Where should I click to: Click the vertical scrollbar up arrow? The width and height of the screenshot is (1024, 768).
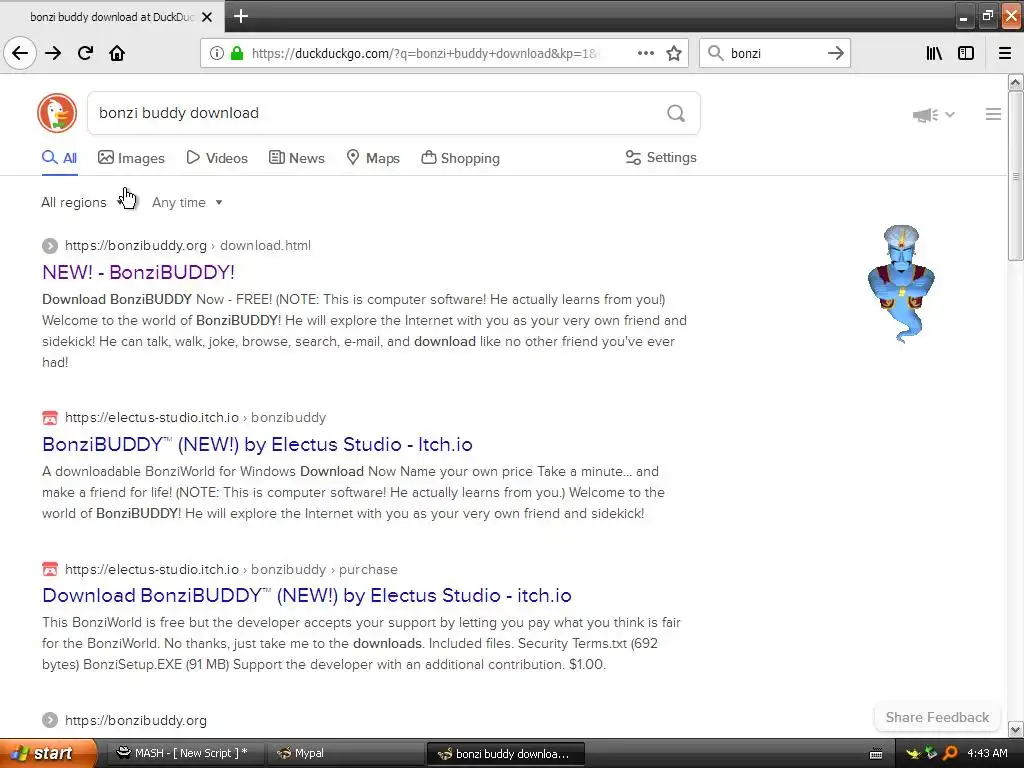coord(1016,82)
